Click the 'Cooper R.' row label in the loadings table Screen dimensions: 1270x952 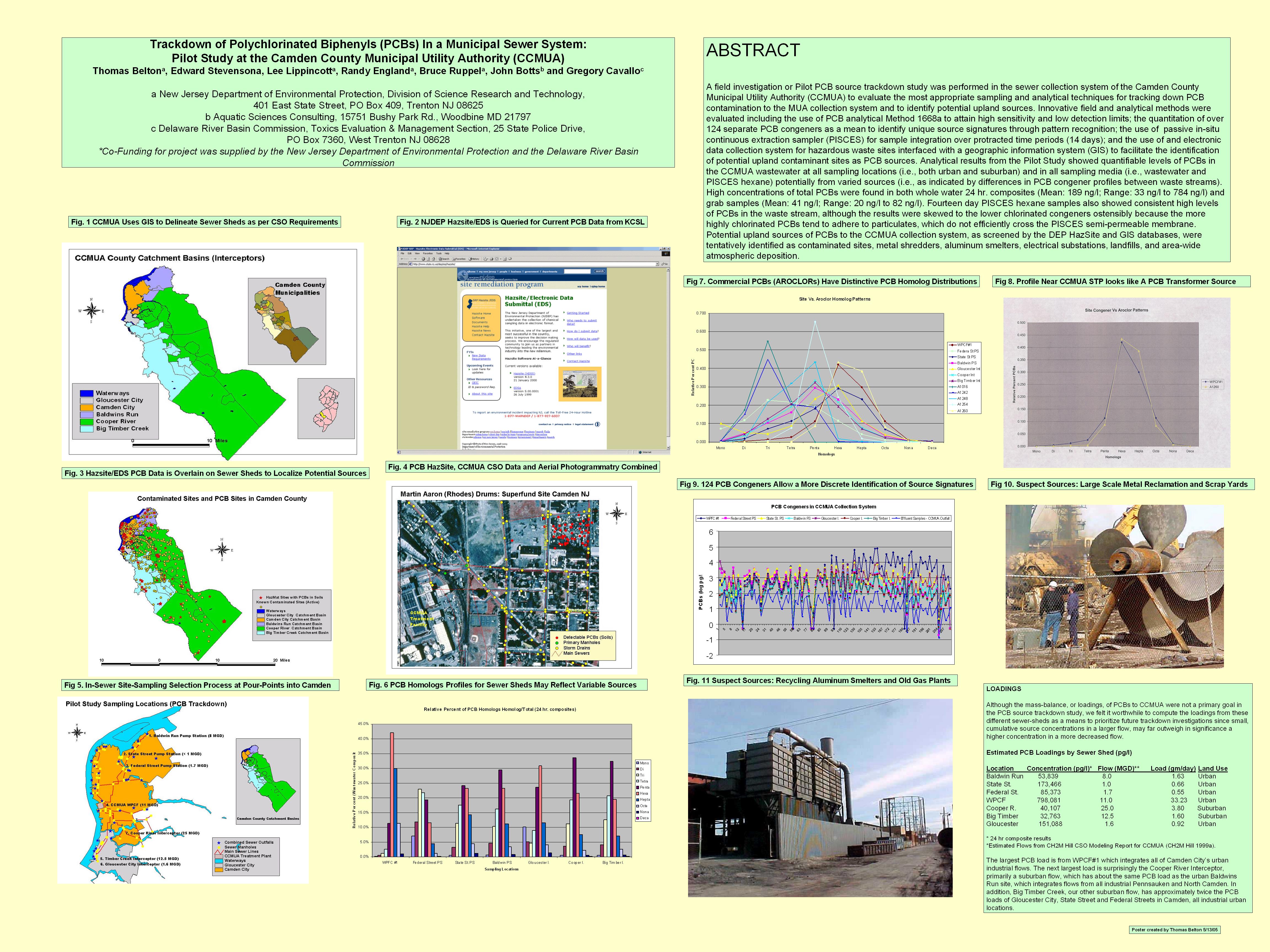point(1001,808)
